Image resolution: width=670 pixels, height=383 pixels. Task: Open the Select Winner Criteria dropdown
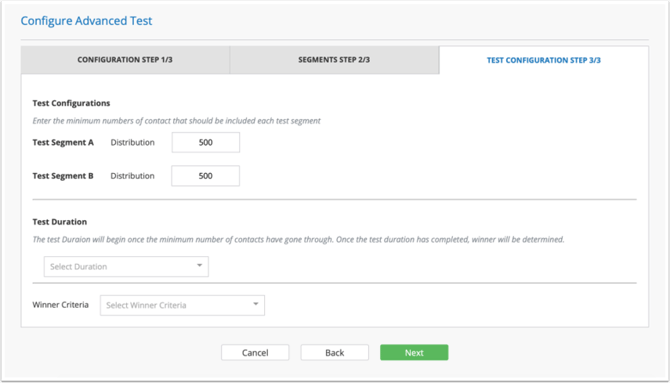tap(182, 305)
